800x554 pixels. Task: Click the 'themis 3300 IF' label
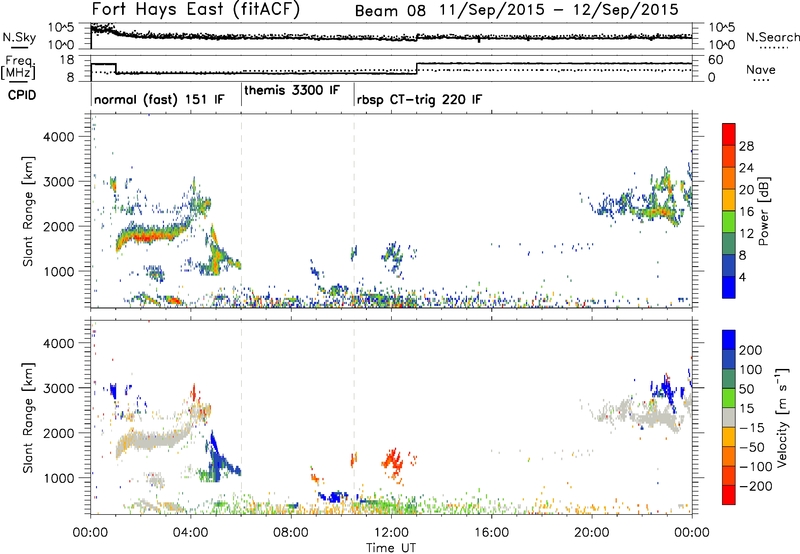(x=292, y=90)
